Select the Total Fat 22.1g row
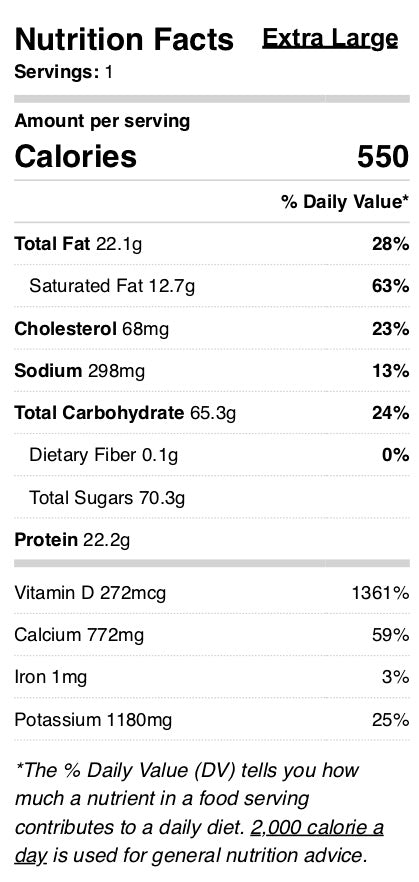The height and width of the screenshot is (882, 419). coord(211,245)
